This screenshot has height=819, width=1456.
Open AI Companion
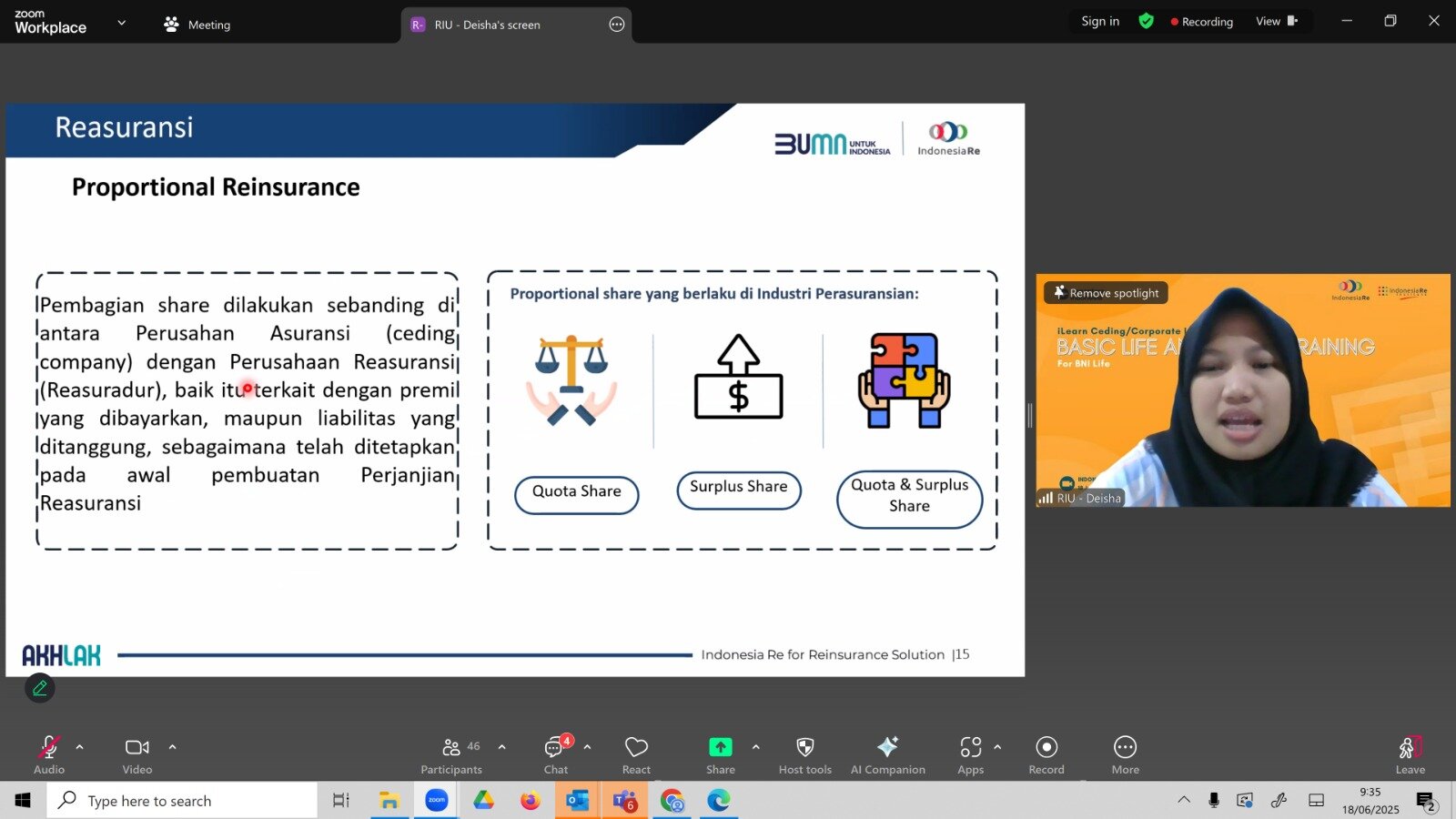click(x=888, y=754)
